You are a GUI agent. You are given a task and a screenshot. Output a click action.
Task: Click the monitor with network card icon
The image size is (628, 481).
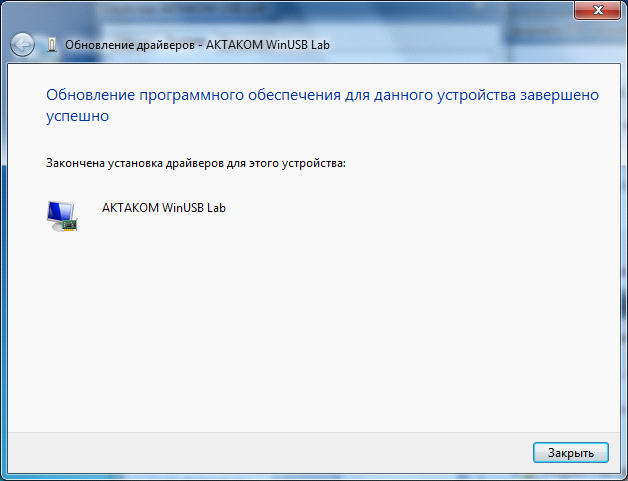tap(62, 216)
